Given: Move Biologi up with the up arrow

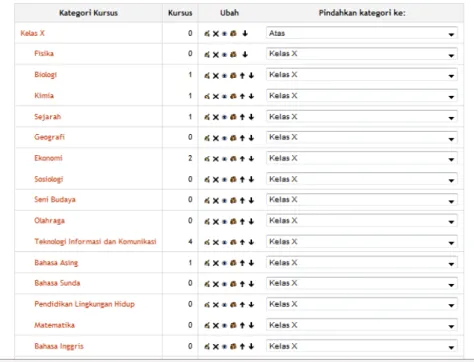Looking at the screenshot, I should 242,76.
